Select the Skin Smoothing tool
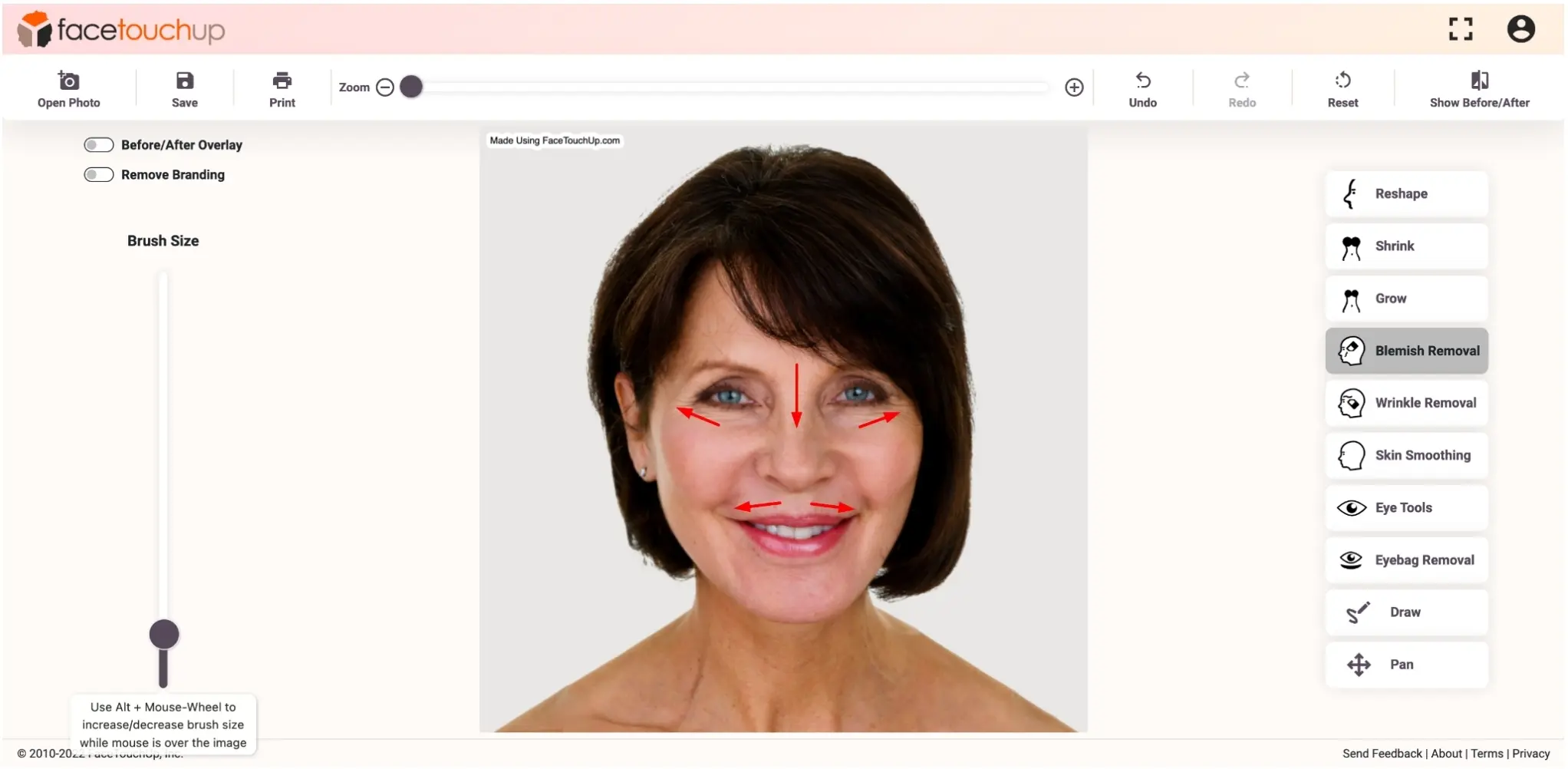Image resolution: width=1568 pixels, height=769 pixels. pyautogui.click(x=1405, y=454)
